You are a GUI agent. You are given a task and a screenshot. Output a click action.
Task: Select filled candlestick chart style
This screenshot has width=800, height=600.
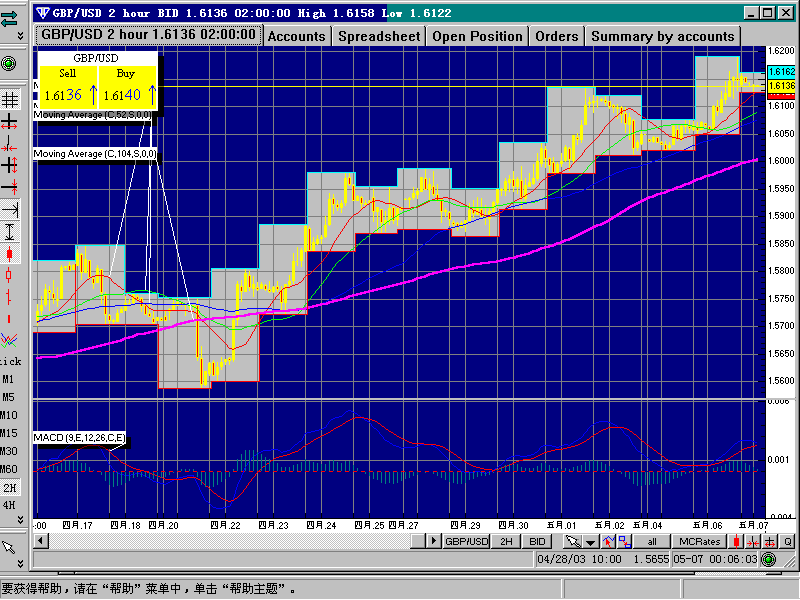pyautogui.click(x=9, y=254)
